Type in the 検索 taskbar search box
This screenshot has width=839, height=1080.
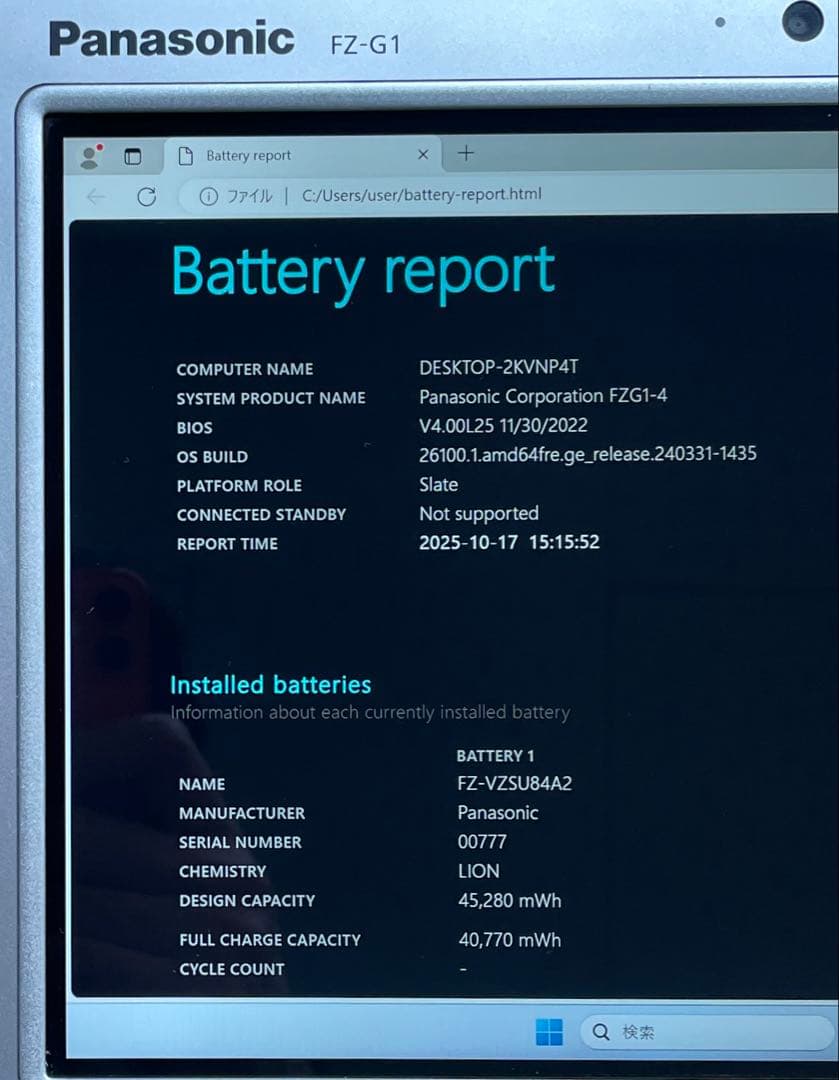[700, 1032]
